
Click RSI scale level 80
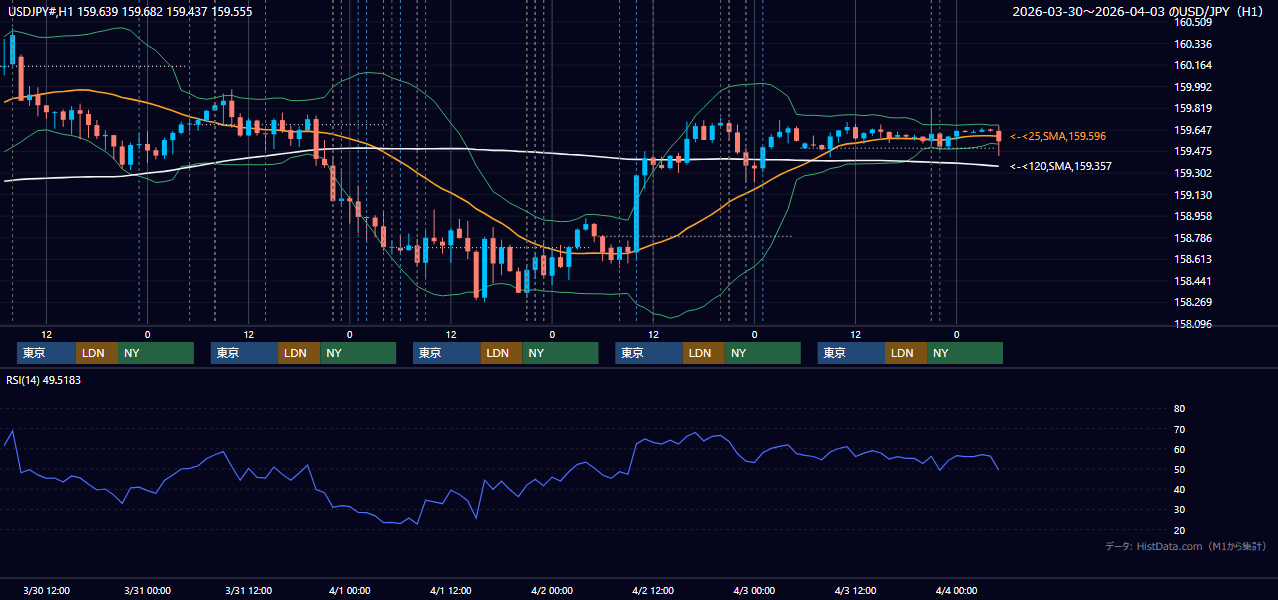(1179, 409)
